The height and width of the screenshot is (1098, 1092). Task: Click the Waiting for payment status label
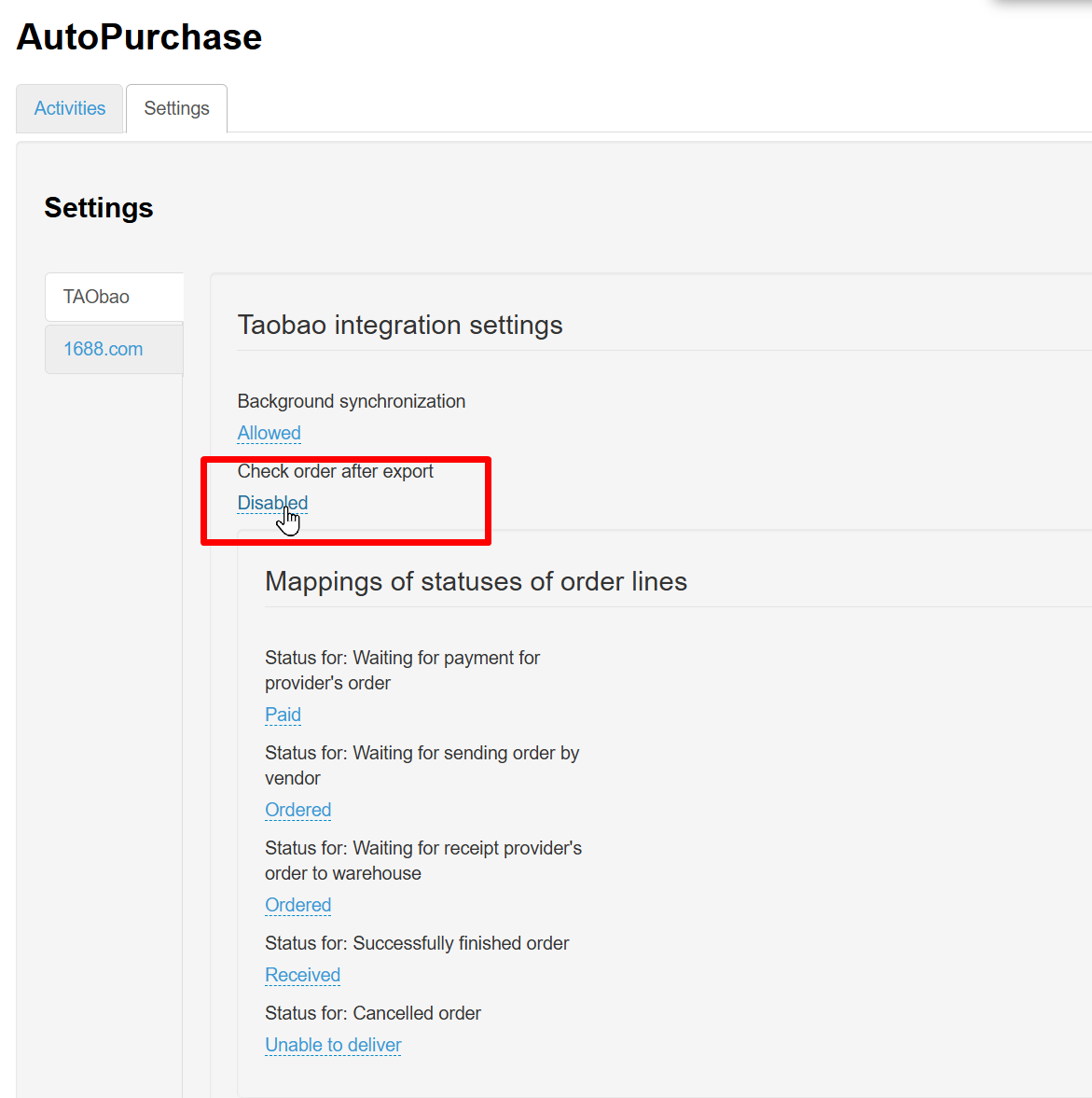[x=402, y=670]
